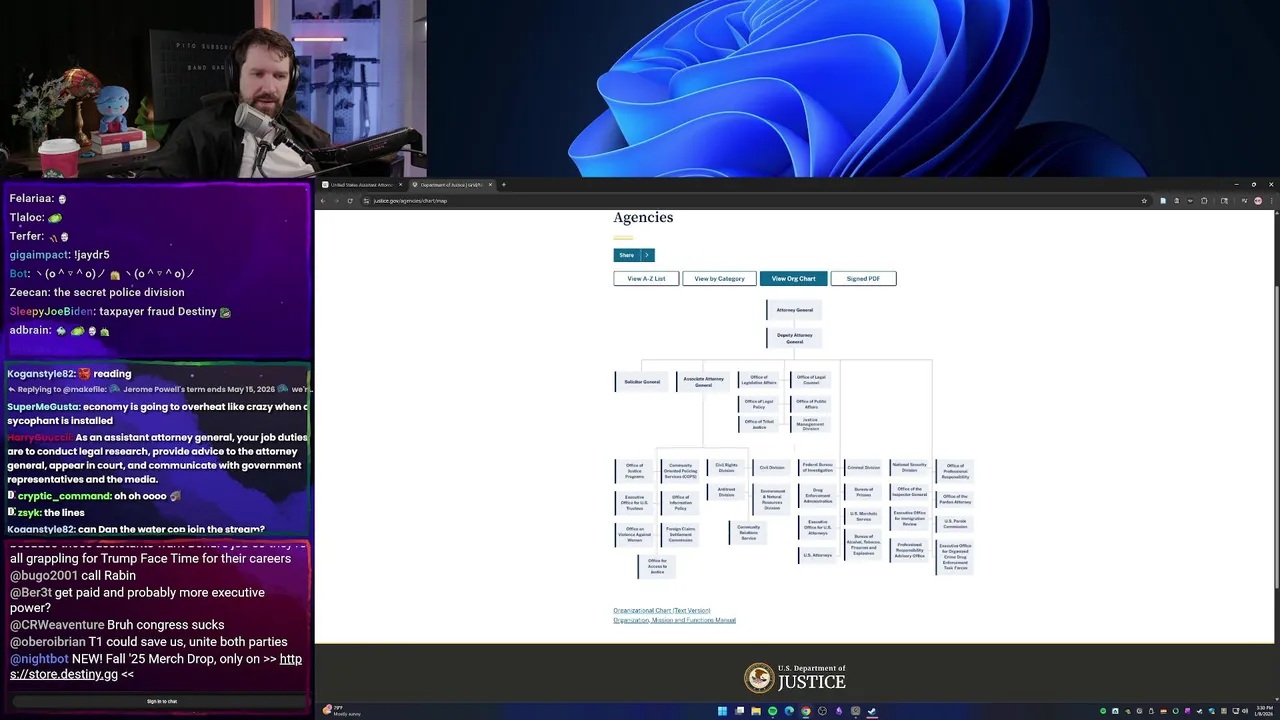Bookmark this page with the star icon

(x=1144, y=201)
